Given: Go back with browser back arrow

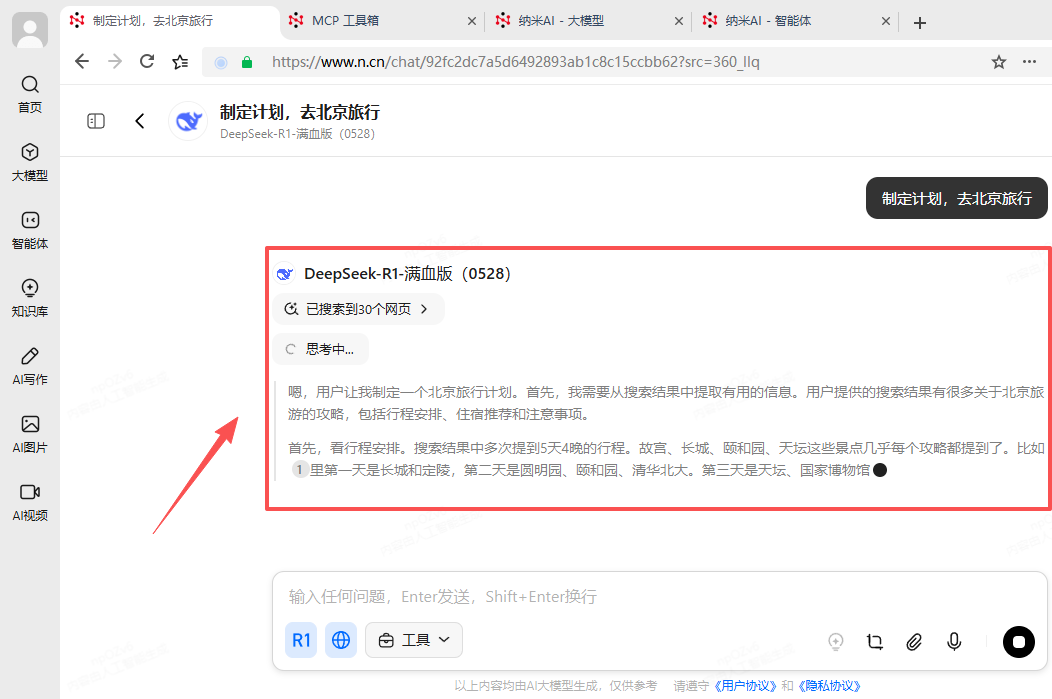Looking at the screenshot, I should click(82, 62).
